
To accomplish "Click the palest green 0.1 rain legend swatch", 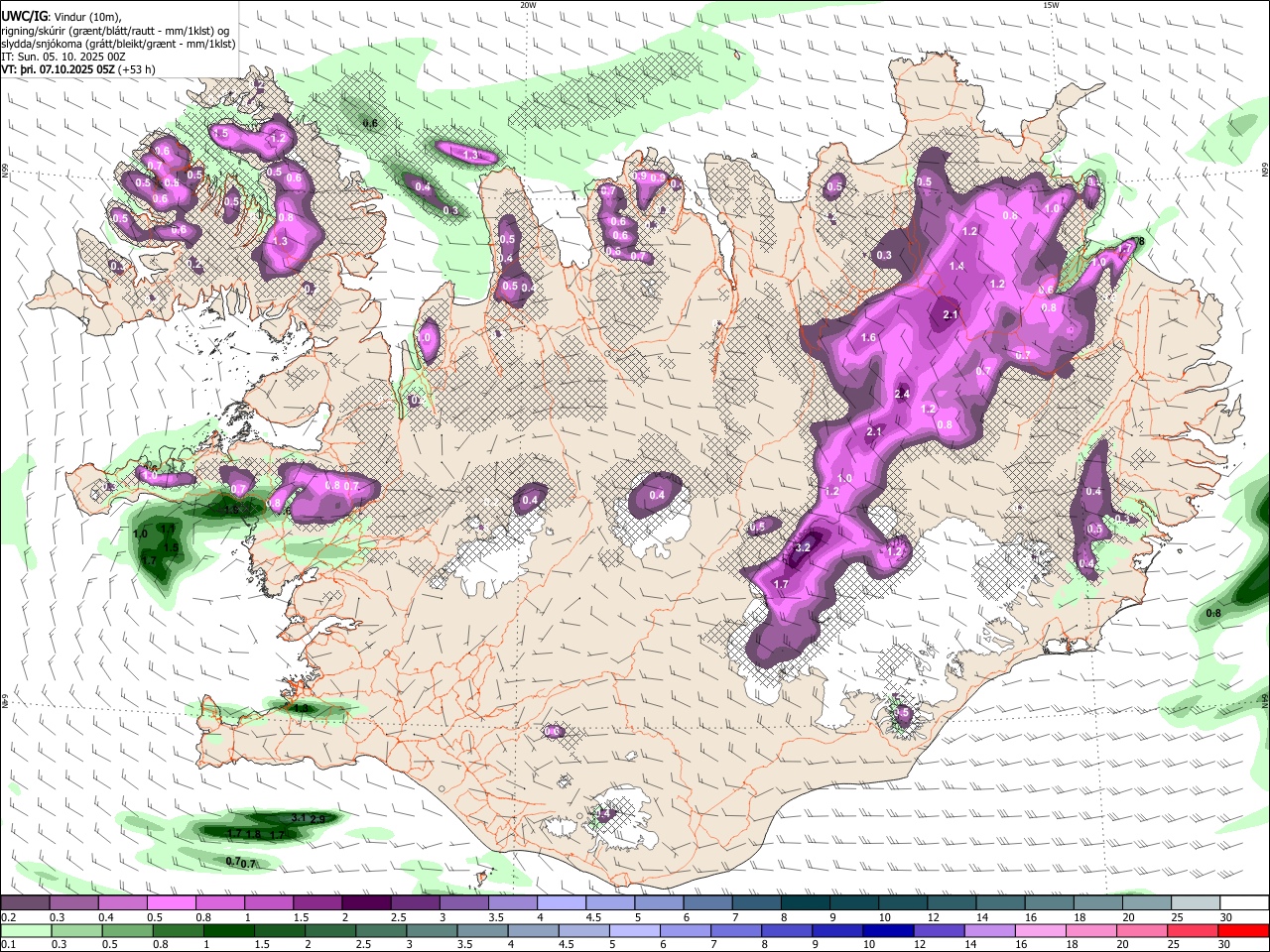I will [26, 930].
